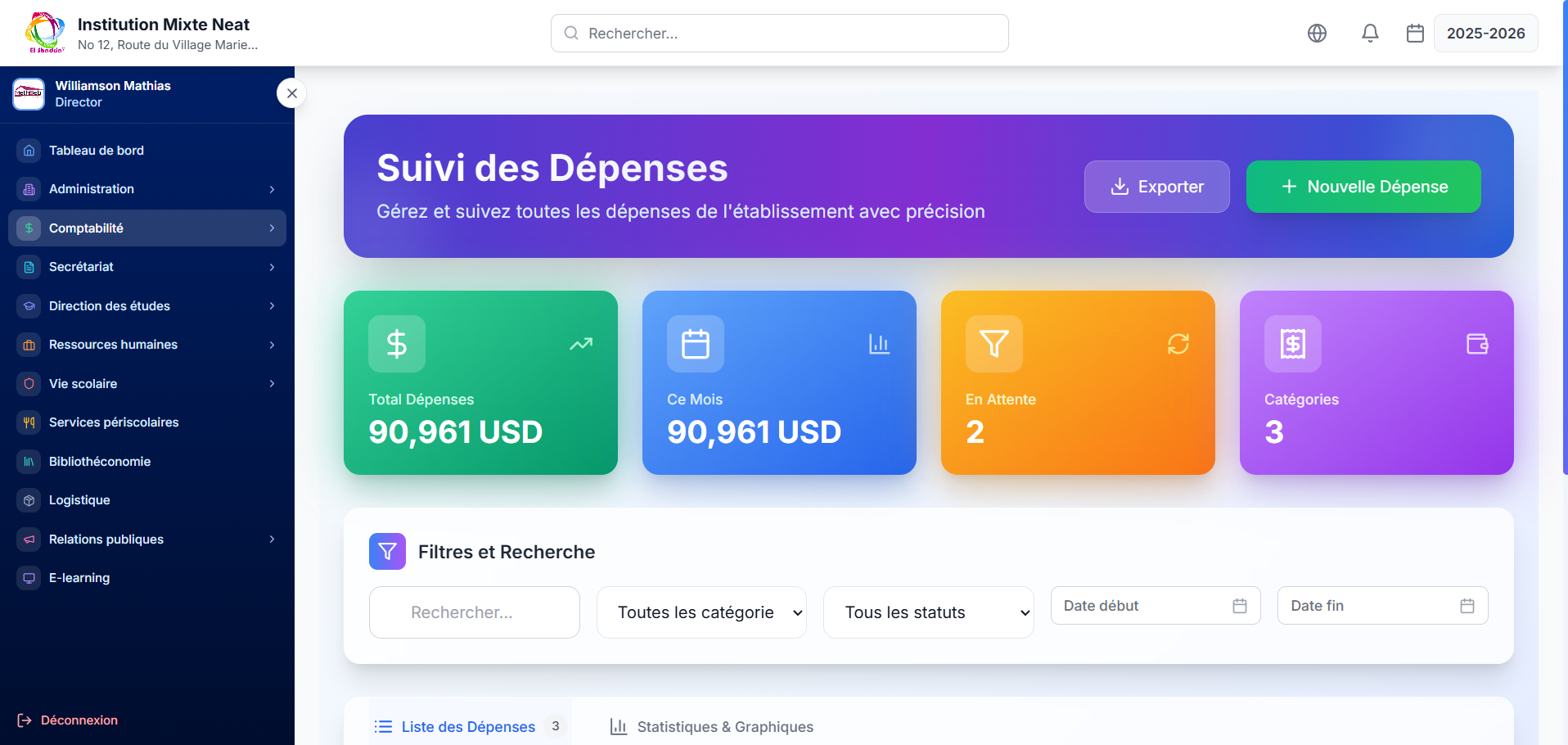This screenshot has height=745, width=1568.
Task: Click the Exporter button
Action: (1156, 187)
